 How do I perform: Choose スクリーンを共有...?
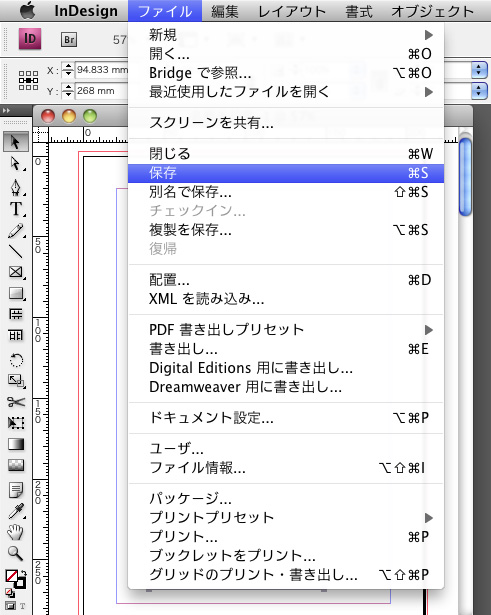[x=286, y=123]
